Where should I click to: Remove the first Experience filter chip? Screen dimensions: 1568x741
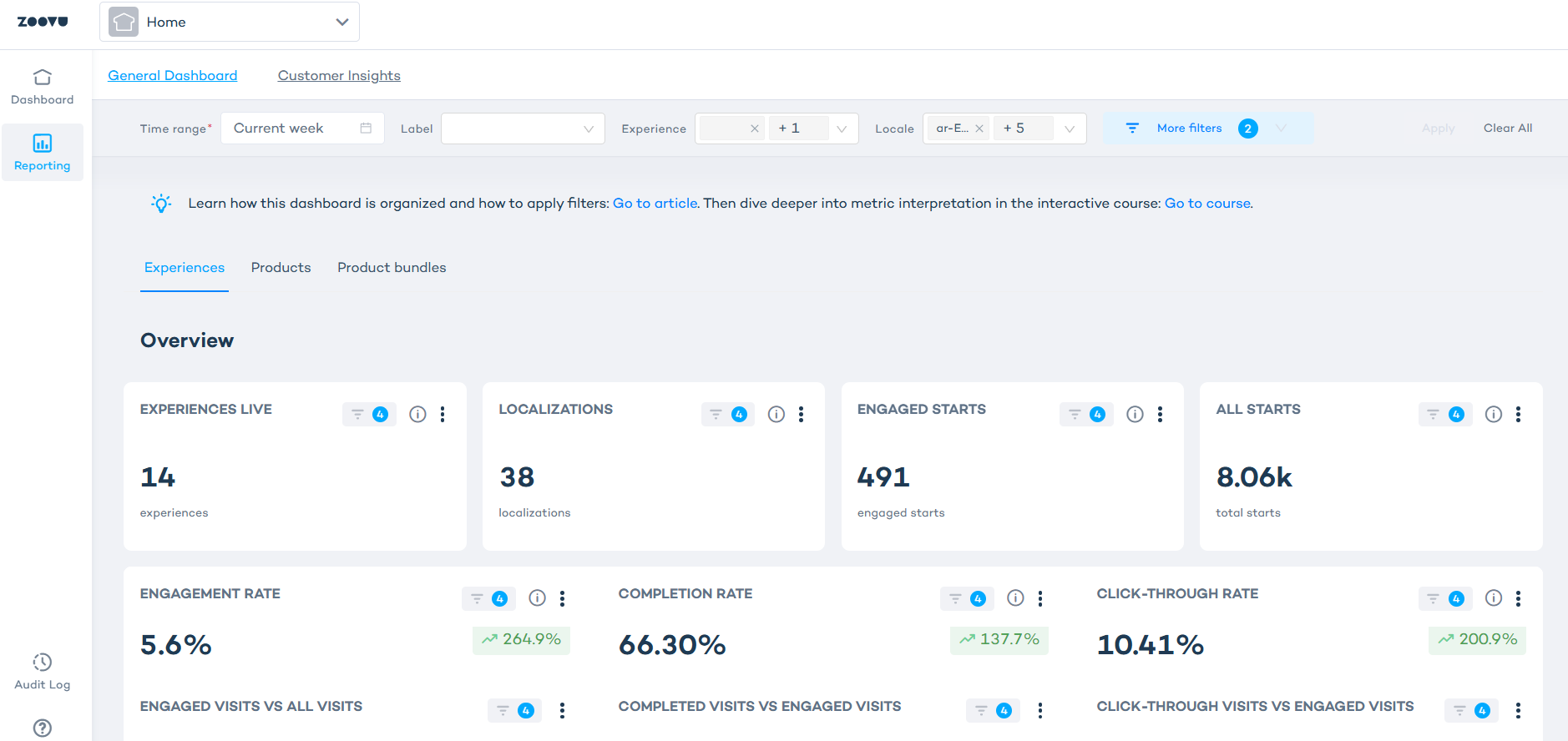(755, 129)
